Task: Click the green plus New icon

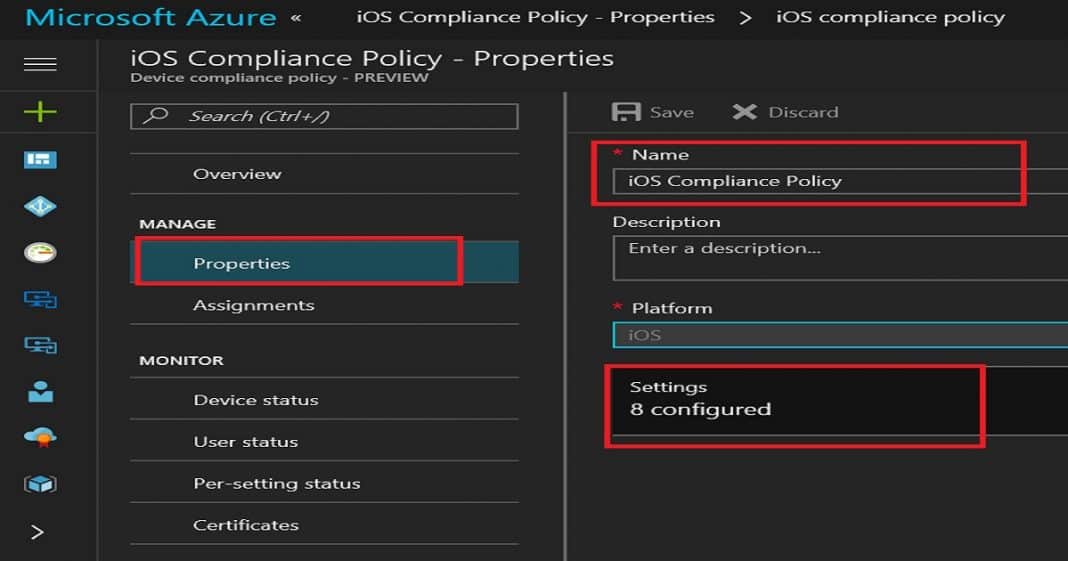Action: click(x=40, y=111)
